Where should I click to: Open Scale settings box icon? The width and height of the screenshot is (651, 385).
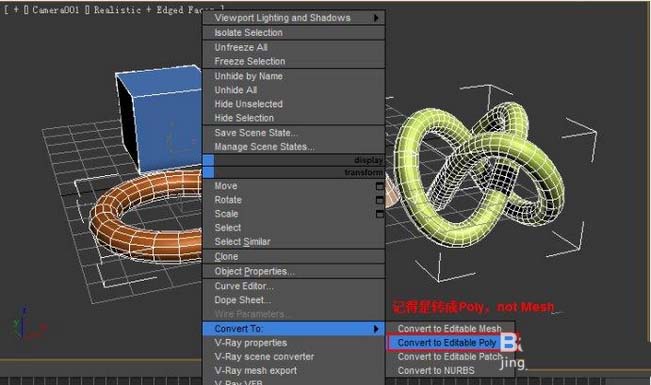click(379, 214)
